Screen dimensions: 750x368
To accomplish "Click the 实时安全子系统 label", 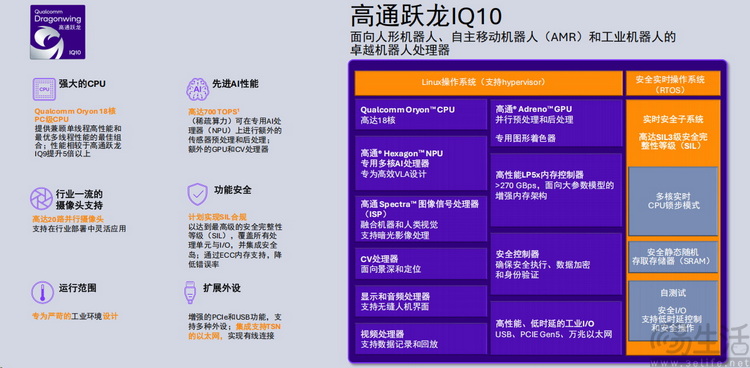I will [673, 120].
